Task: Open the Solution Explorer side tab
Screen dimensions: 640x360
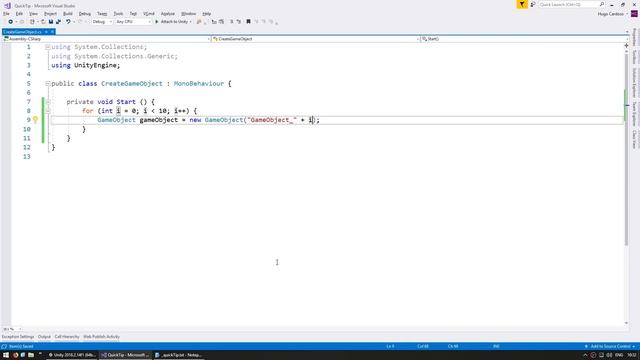Action: pos(635,83)
